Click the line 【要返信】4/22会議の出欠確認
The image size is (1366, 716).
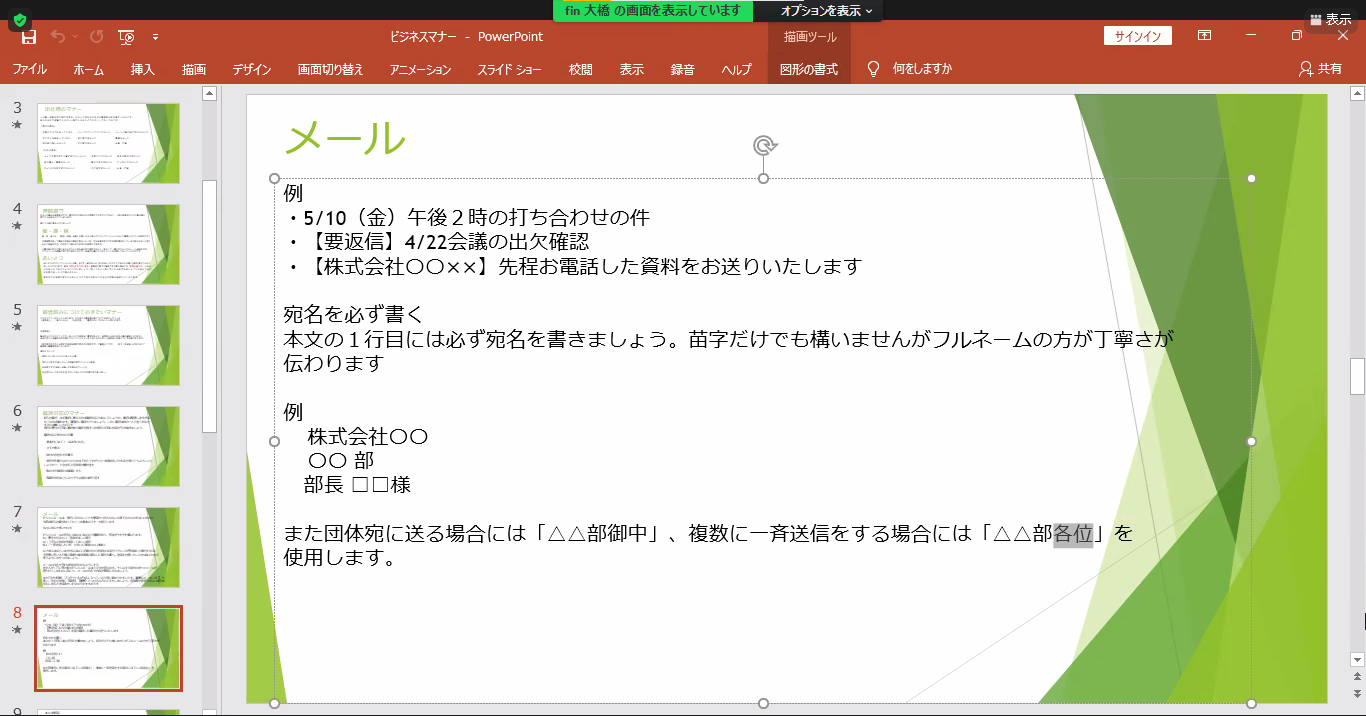[x=447, y=241]
